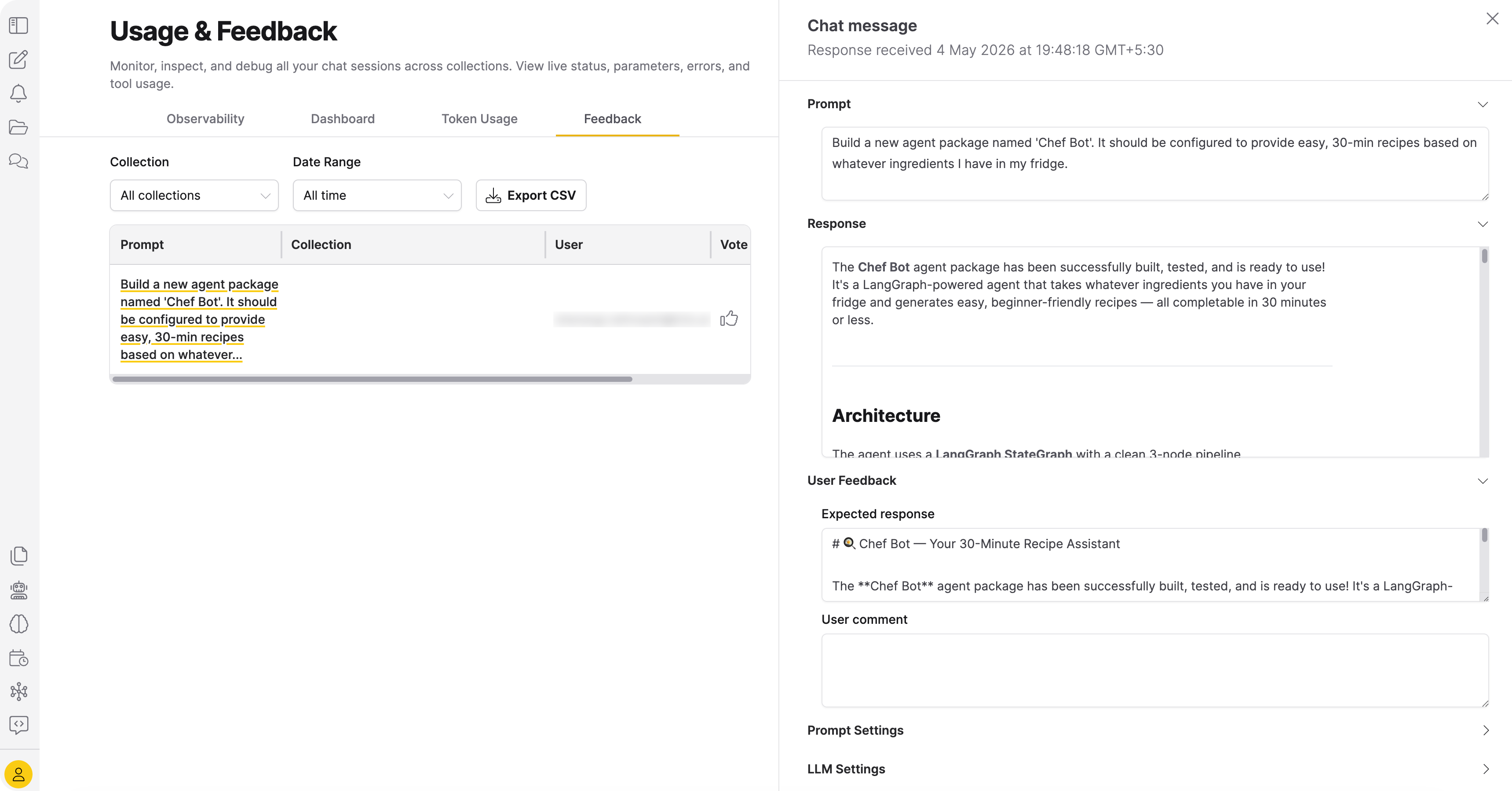The image size is (1512, 791).
Task: Switch to the Observability tab
Action: click(x=205, y=119)
